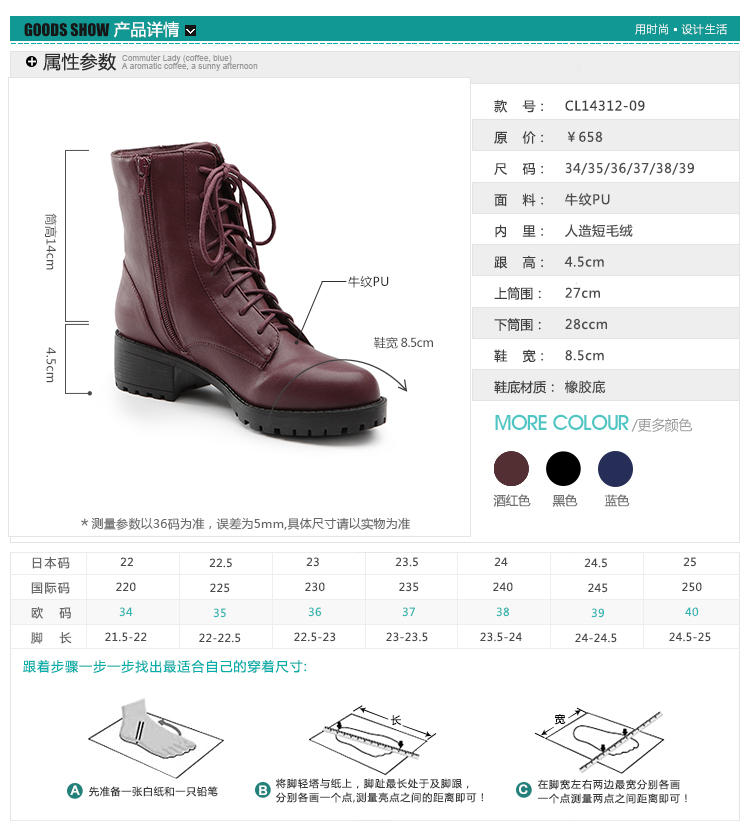Select the blue 蓝色 color swatch
Image resolution: width=750 pixels, height=839 pixels.
615,469
